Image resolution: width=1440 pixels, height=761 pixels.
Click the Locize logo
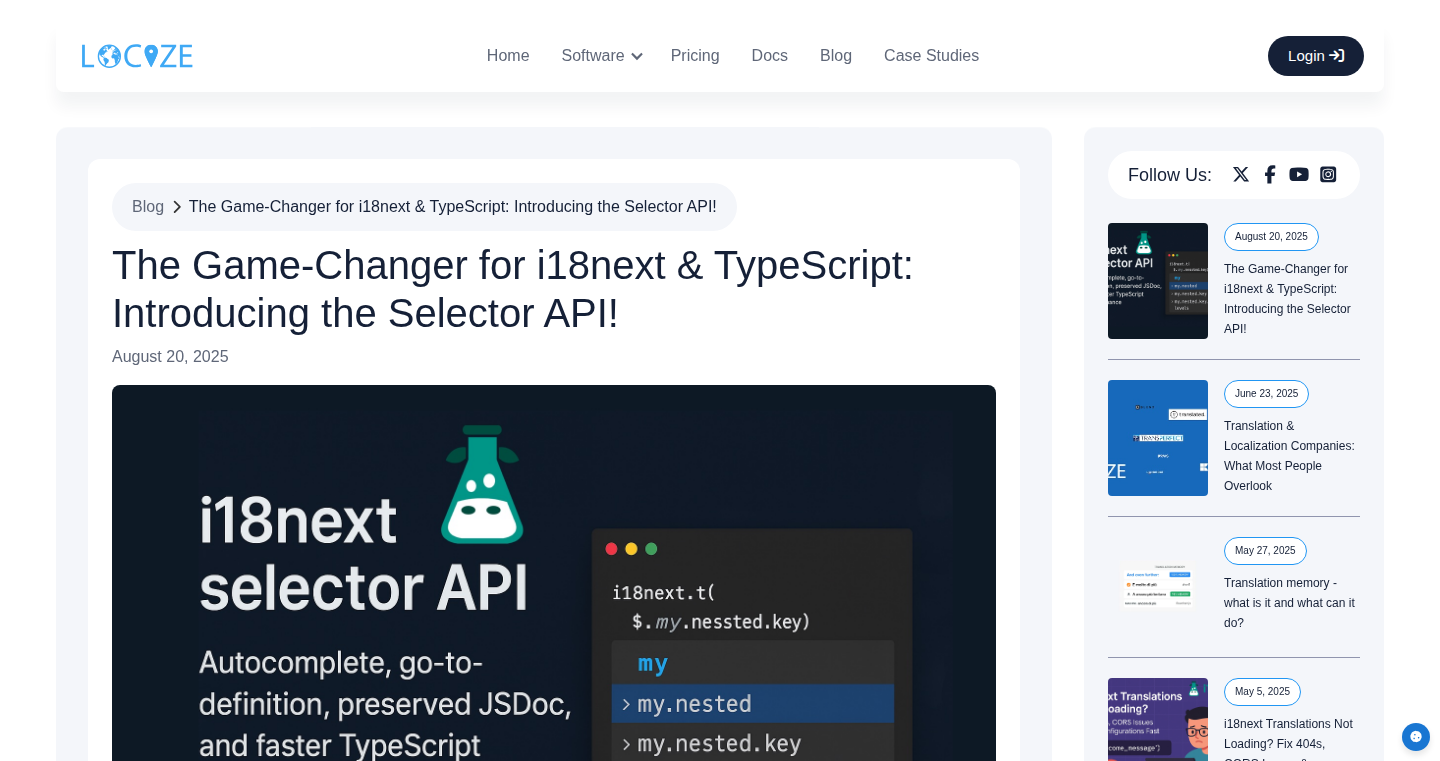(x=137, y=56)
